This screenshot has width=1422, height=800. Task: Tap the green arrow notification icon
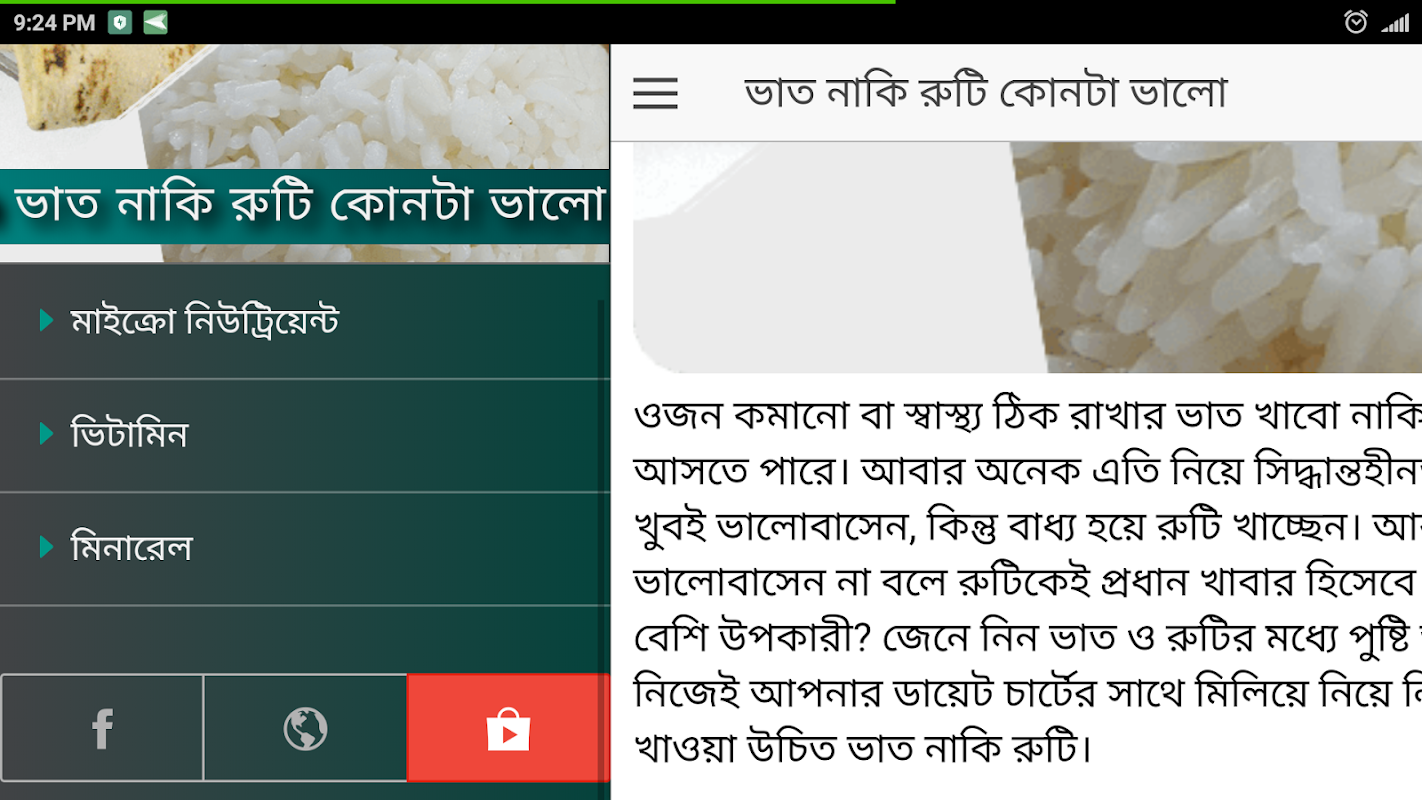click(x=155, y=22)
